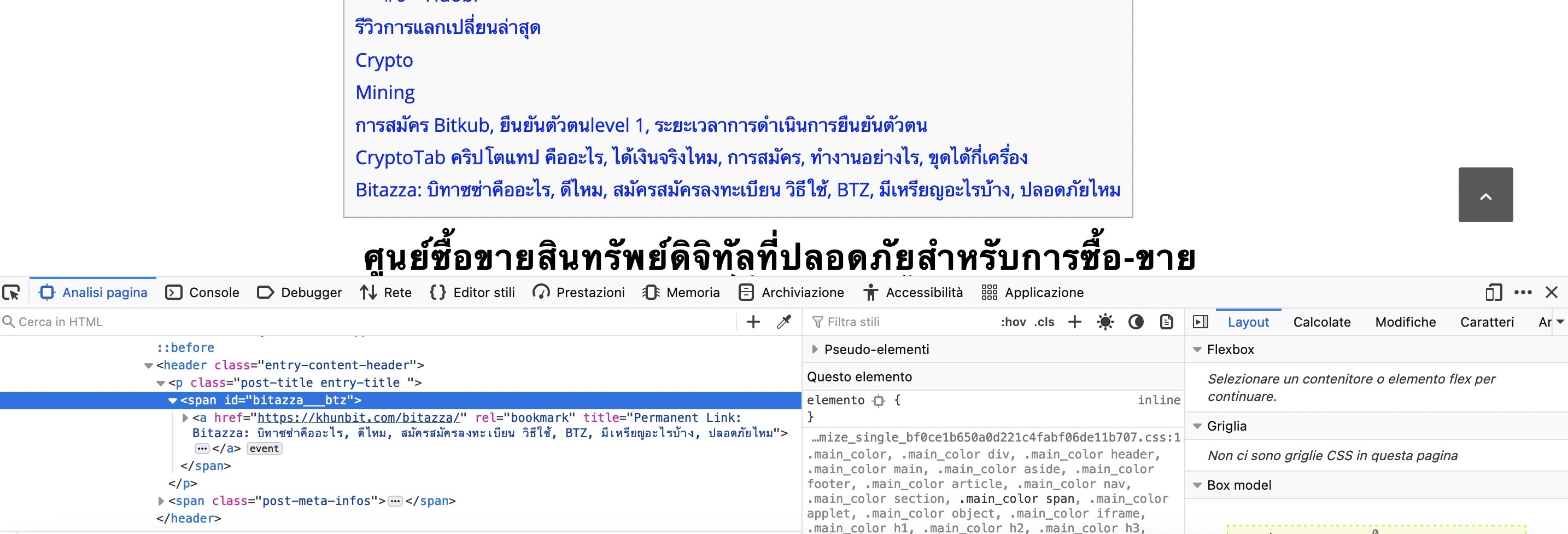Focus the Cerca in HTML search field
The height and width of the screenshot is (534, 1568).
pos(368,322)
